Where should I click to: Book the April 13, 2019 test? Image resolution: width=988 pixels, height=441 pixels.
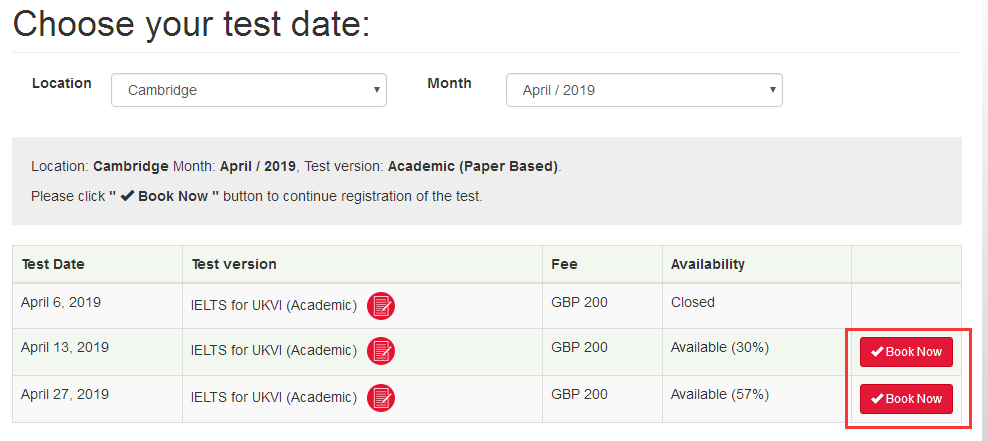[906, 352]
